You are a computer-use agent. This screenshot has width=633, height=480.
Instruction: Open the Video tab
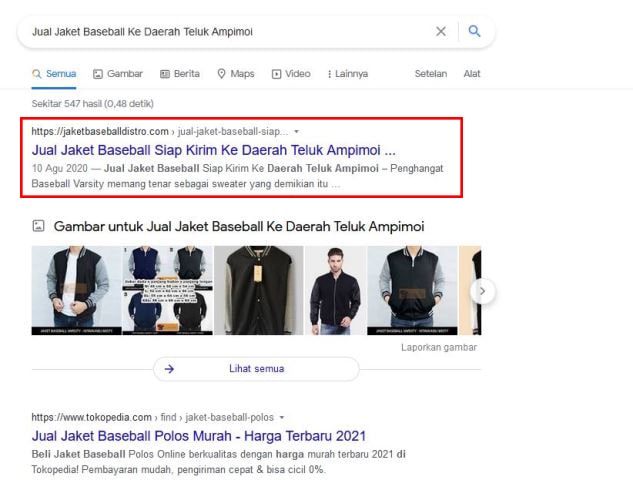290,74
